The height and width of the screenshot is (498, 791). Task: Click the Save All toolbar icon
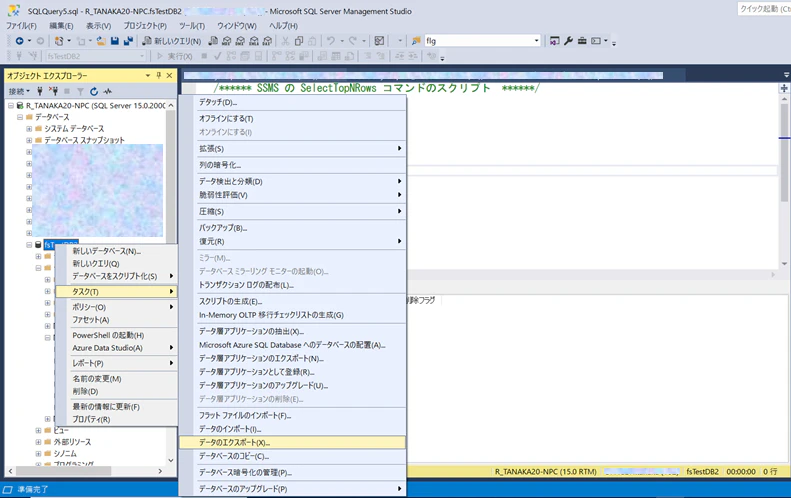click(128, 41)
